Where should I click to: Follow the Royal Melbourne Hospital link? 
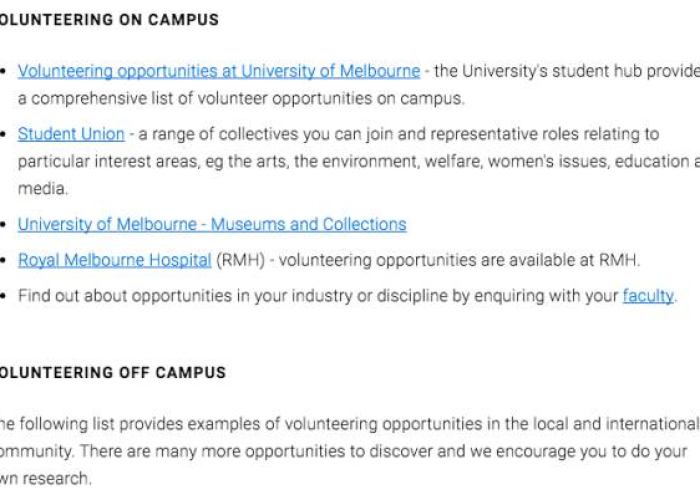click(114, 260)
